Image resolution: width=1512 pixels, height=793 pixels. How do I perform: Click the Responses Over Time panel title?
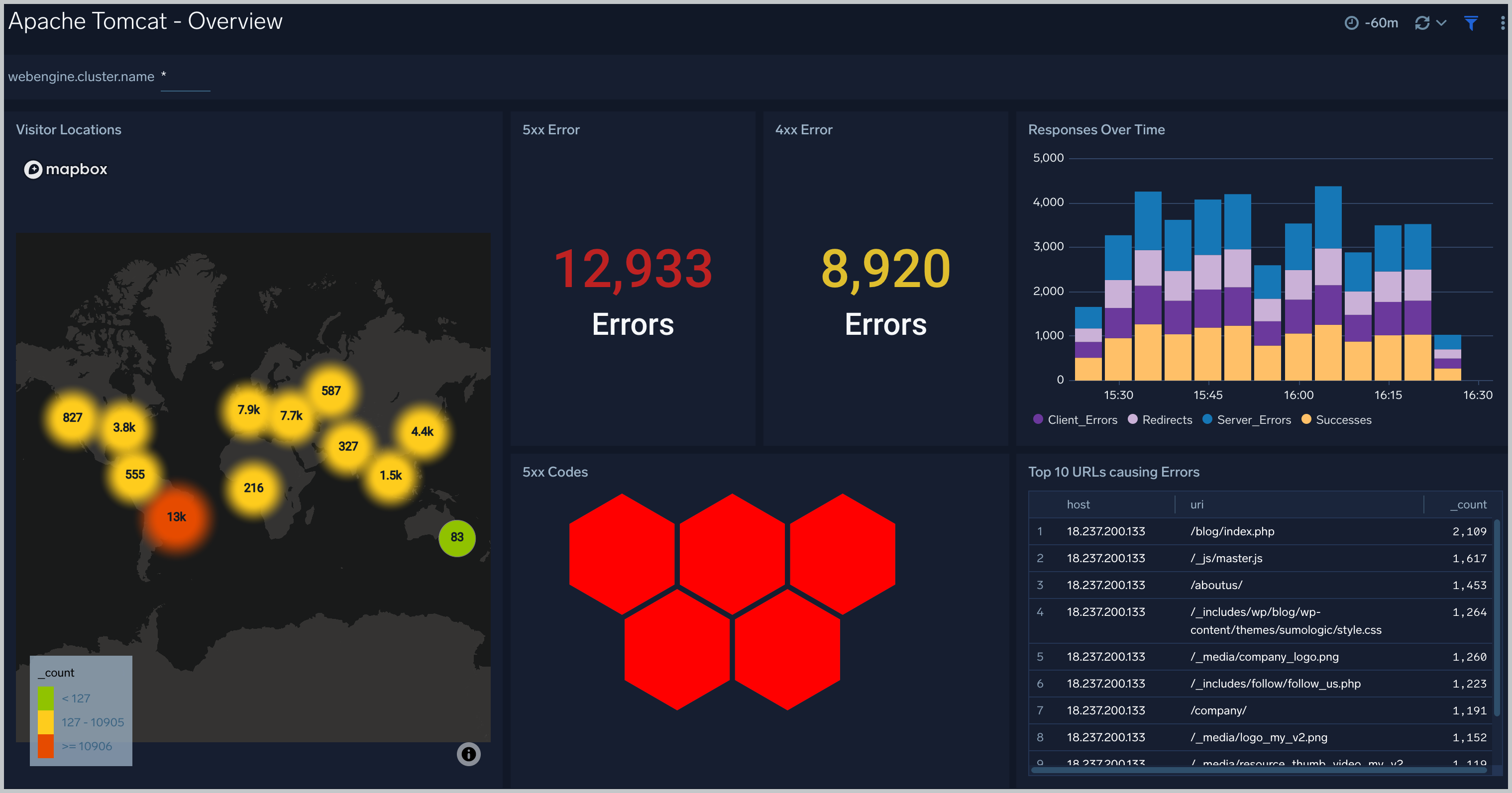click(1096, 130)
